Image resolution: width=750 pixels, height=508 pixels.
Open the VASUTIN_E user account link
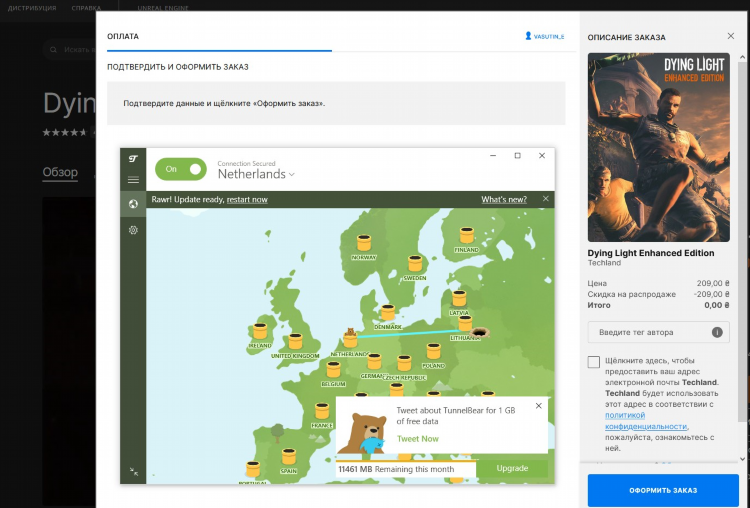(x=545, y=36)
